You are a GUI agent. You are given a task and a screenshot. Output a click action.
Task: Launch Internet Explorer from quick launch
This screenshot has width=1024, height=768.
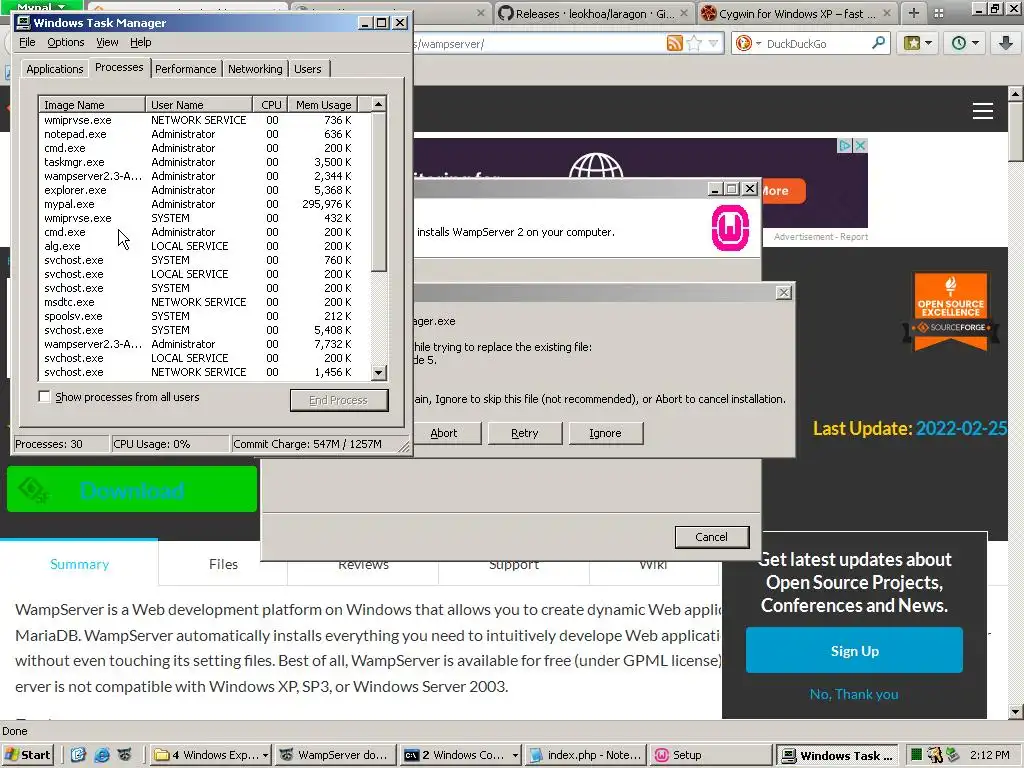pos(102,755)
